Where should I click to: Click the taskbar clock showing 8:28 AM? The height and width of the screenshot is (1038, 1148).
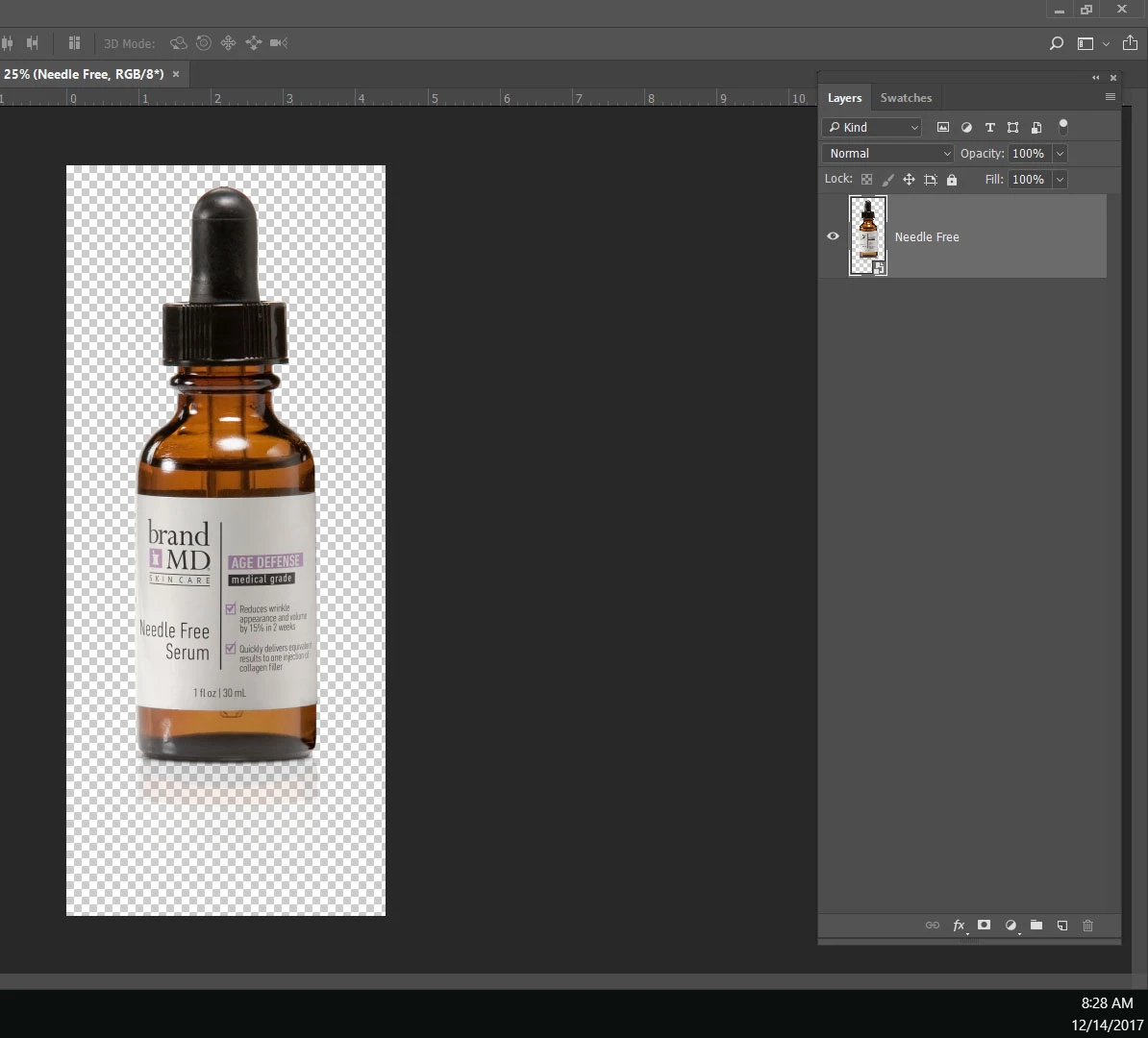[x=1107, y=1002]
